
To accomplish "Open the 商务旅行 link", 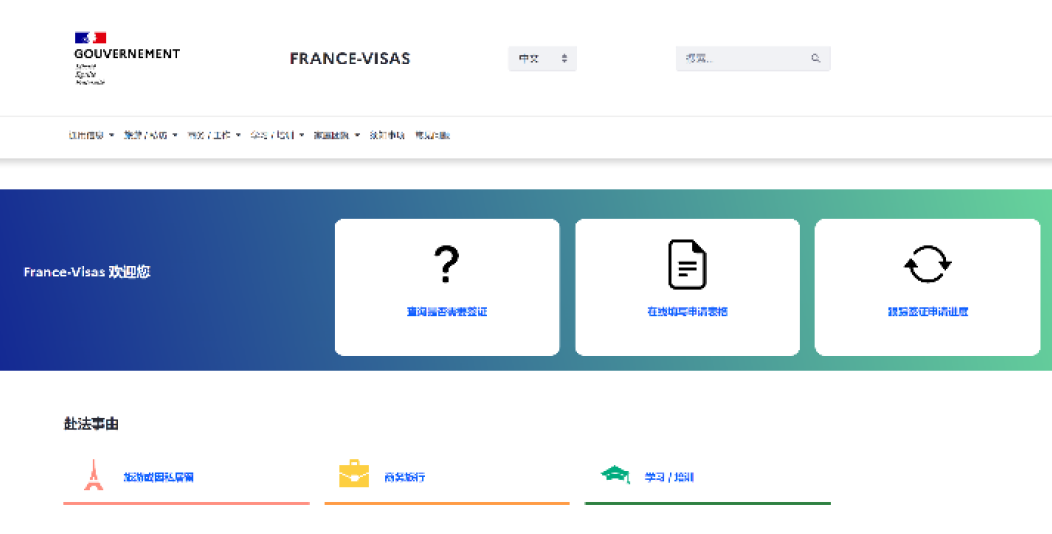I will (x=405, y=477).
